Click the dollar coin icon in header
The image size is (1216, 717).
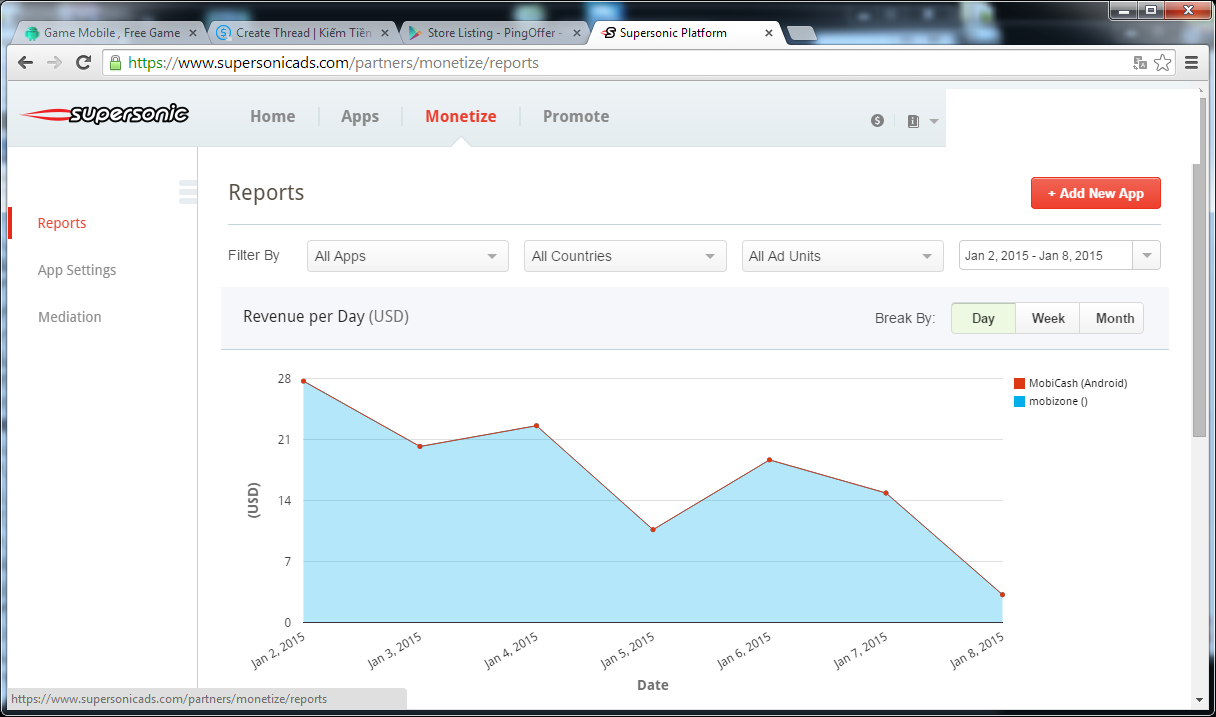tap(877, 120)
